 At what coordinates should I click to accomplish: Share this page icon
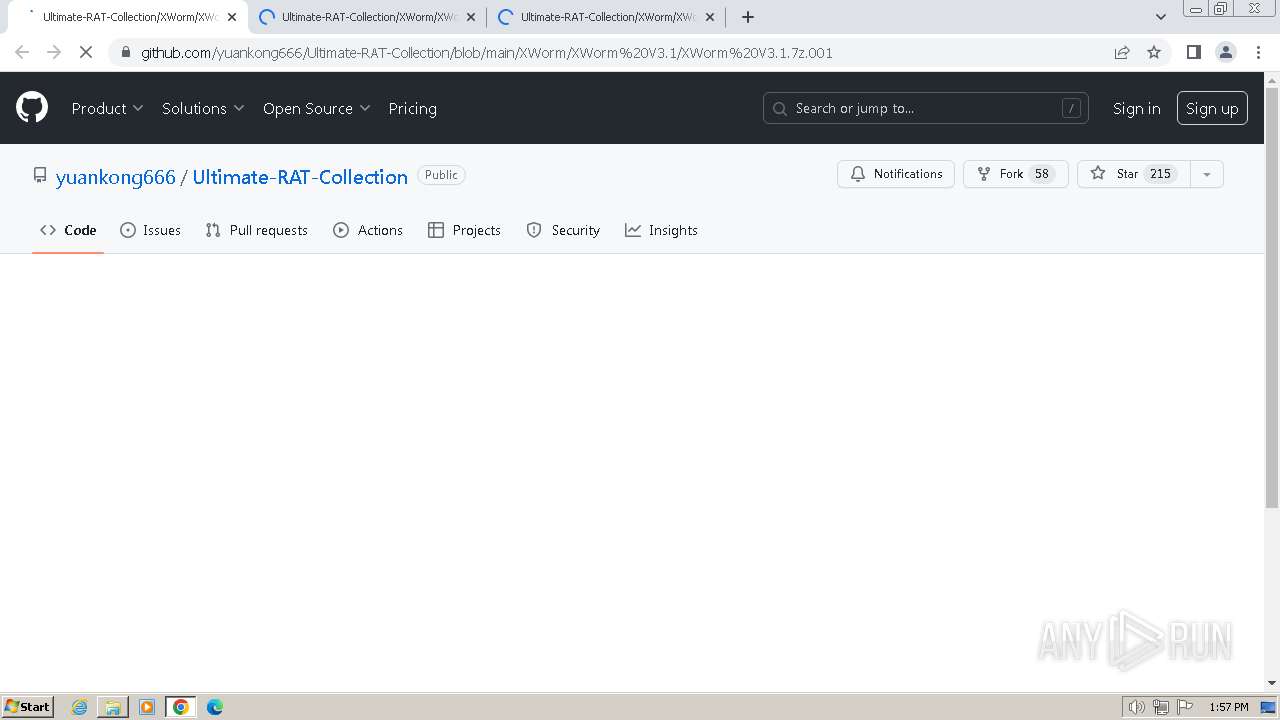tap(1122, 52)
